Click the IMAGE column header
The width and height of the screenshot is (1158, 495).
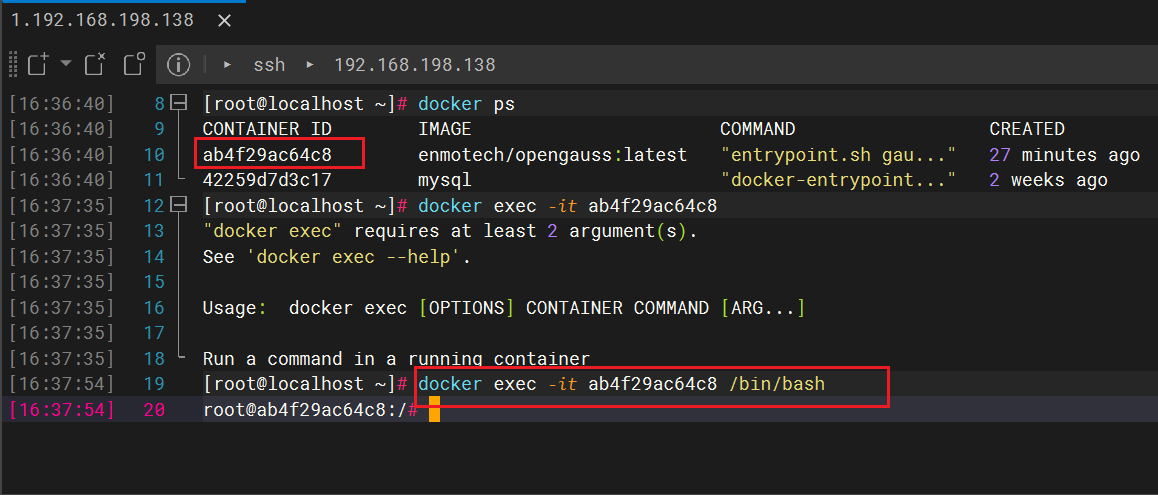pyautogui.click(x=445, y=129)
